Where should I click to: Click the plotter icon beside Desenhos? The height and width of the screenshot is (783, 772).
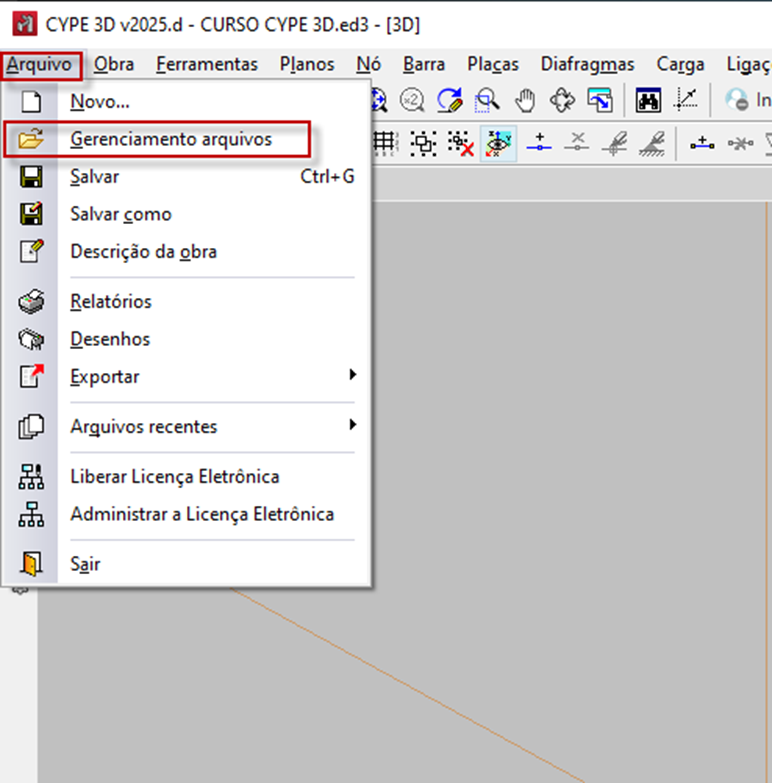(31, 339)
